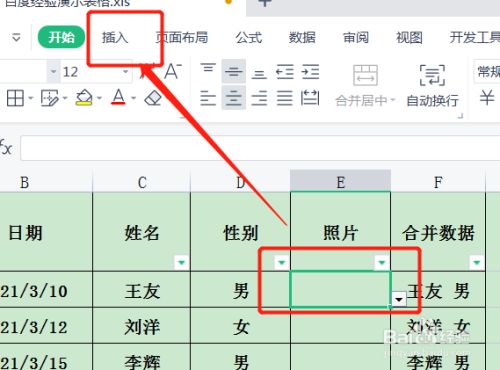Image resolution: width=500 pixels, height=370 pixels.
Task: Toggle horizontal center alignment
Action: point(234,98)
